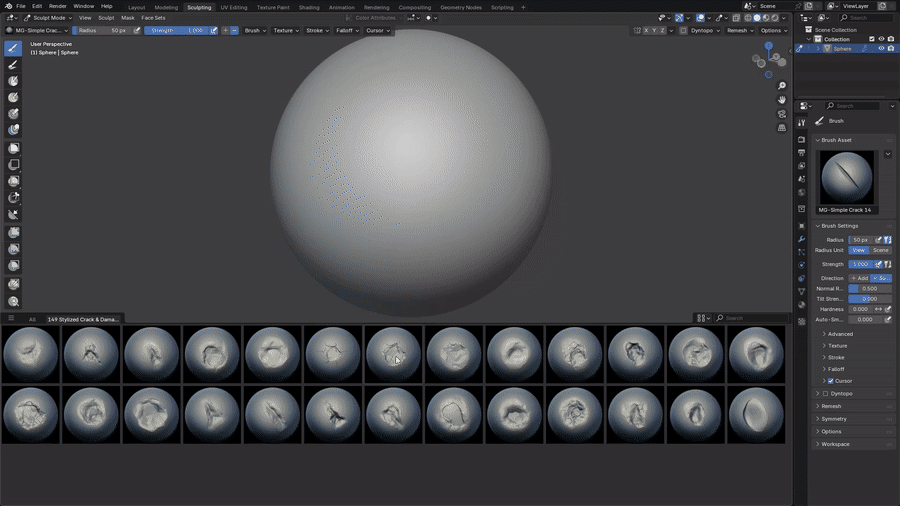Open the Falloff dropdown in header
900x506 pixels.
[x=347, y=30]
